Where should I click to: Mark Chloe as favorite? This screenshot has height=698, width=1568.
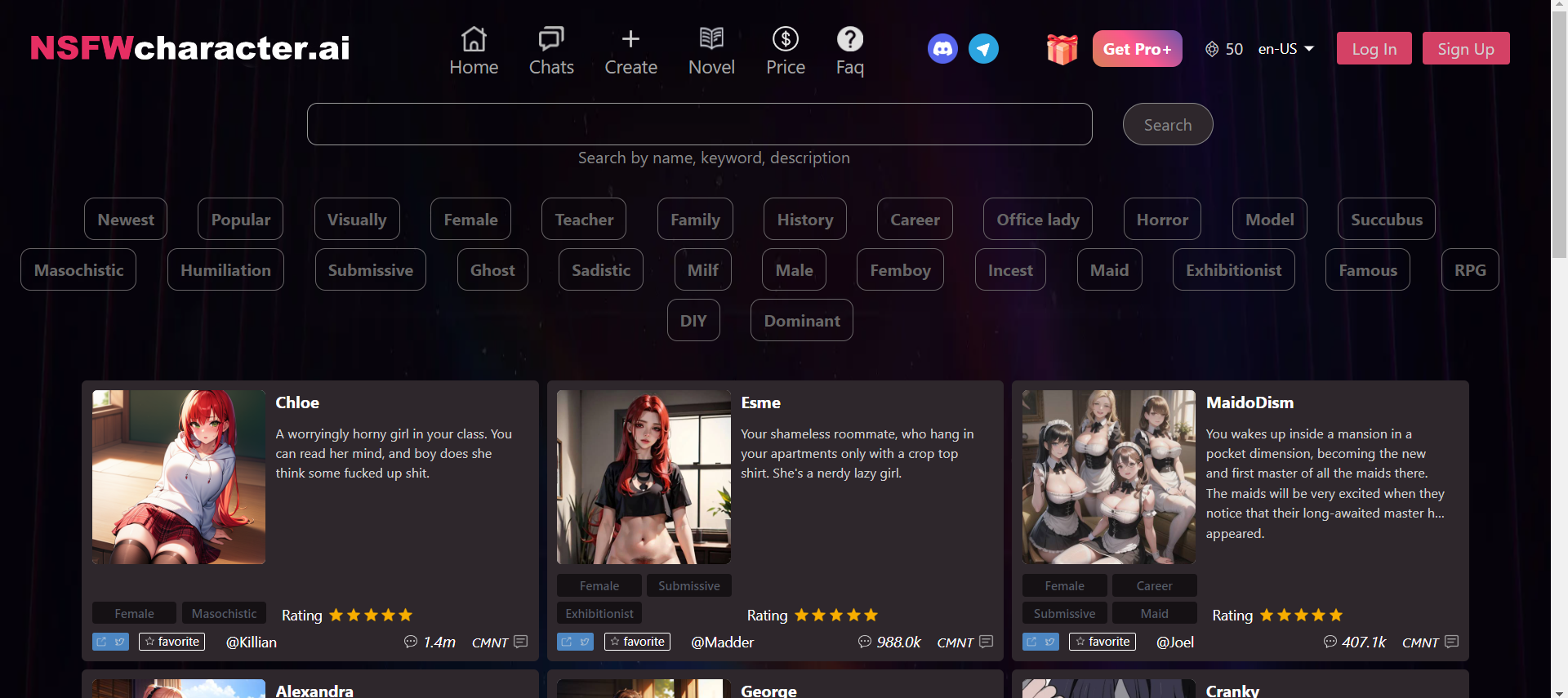point(171,642)
